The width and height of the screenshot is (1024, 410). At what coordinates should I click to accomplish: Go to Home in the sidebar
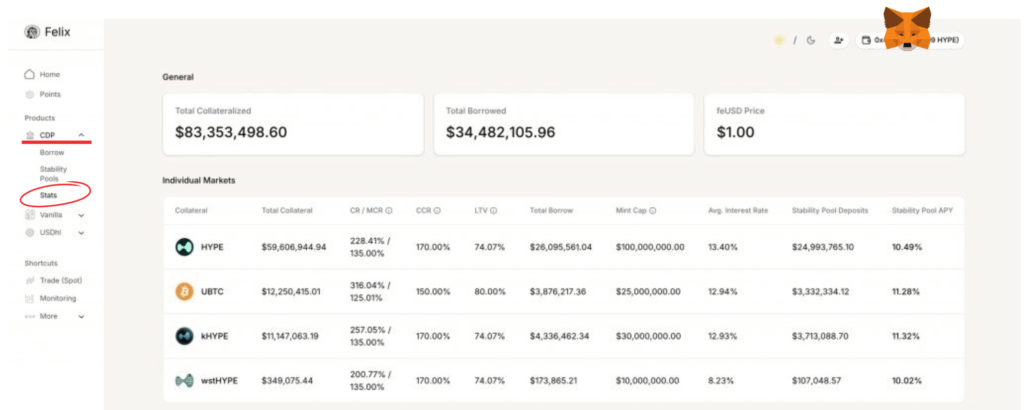point(49,75)
